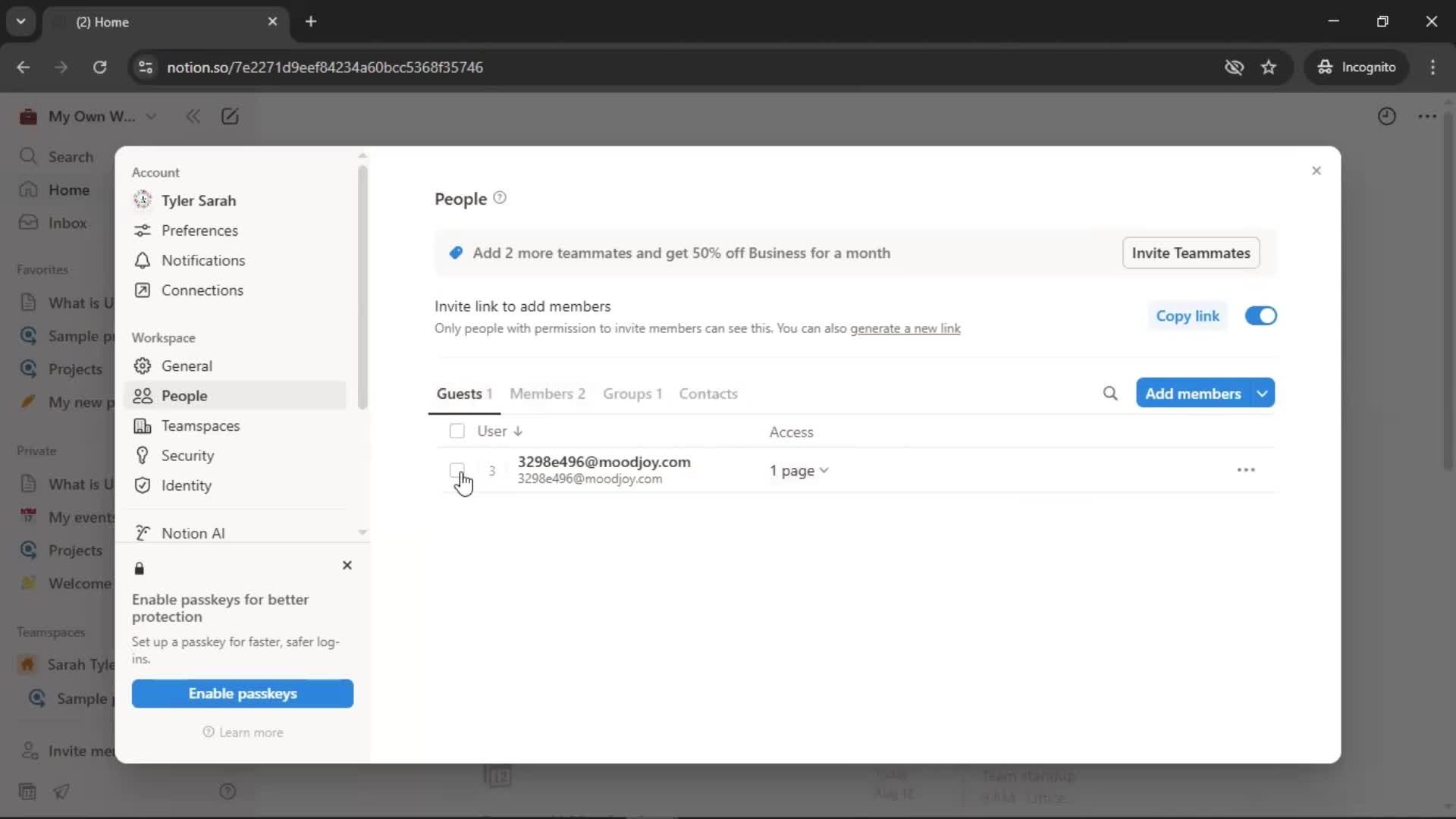Click the Invite Teammates button
Screen dimensions: 1456x819
point(1191,253)
